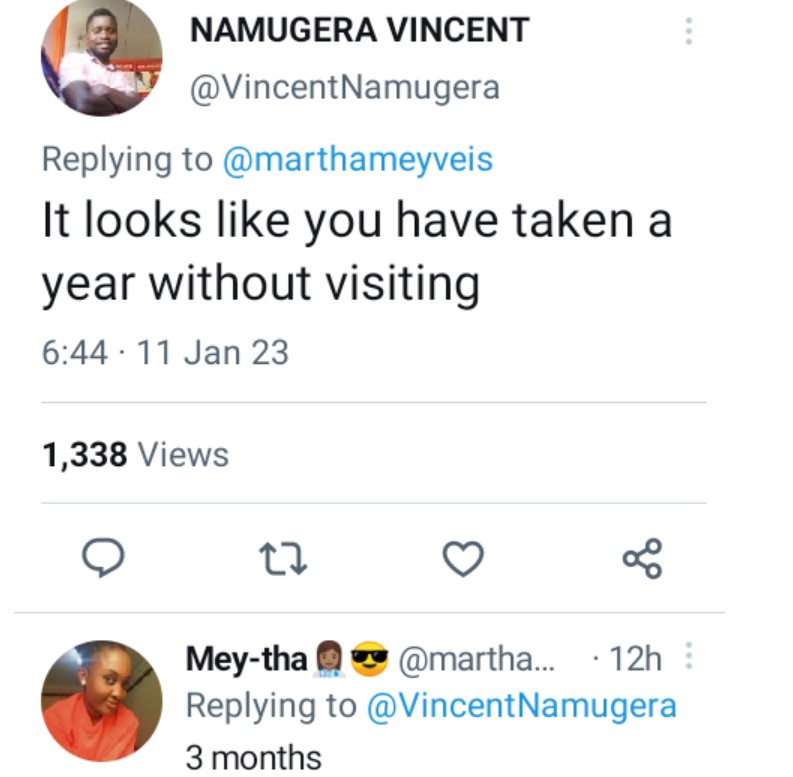Open Mey-tha's display name
Viewport: 793px width, 777px height.
click(x=247, y=659)
